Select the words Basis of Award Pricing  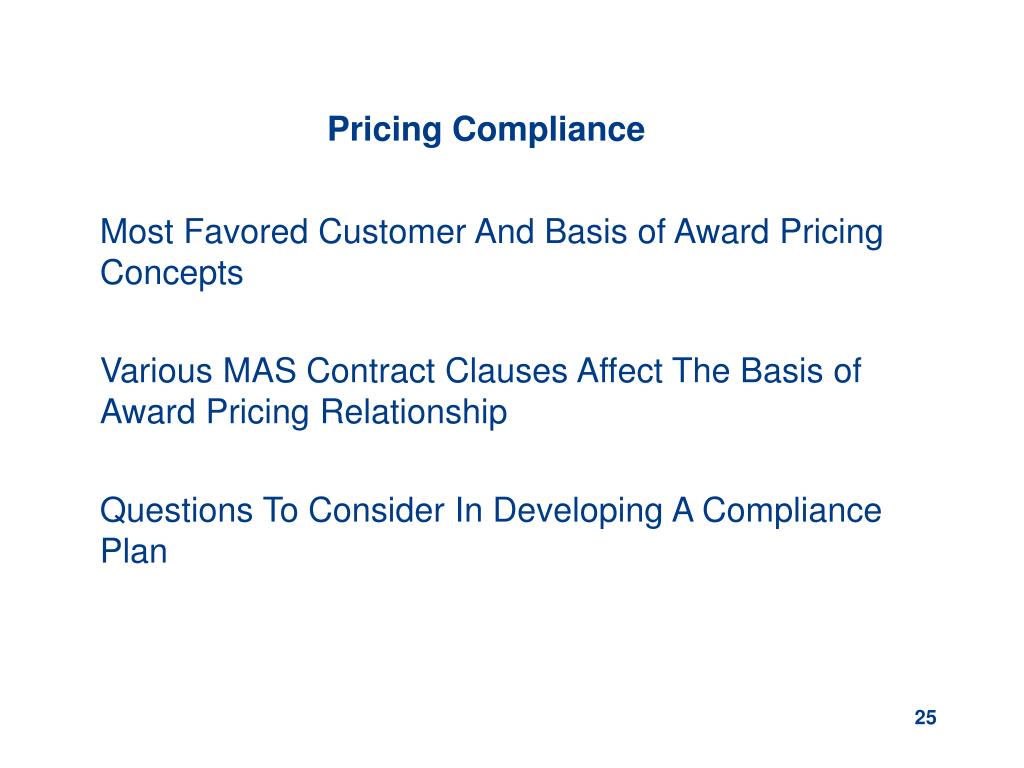pos(713,232)
